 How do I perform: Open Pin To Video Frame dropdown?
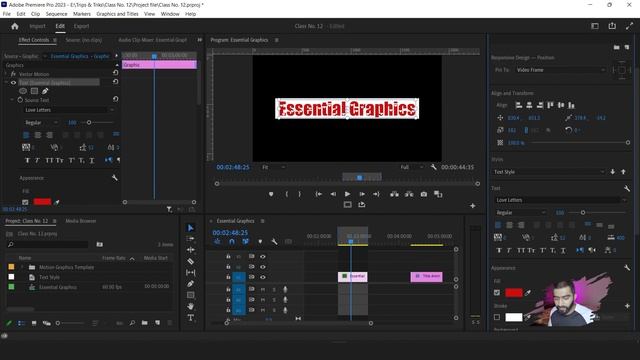pos(560,70)
